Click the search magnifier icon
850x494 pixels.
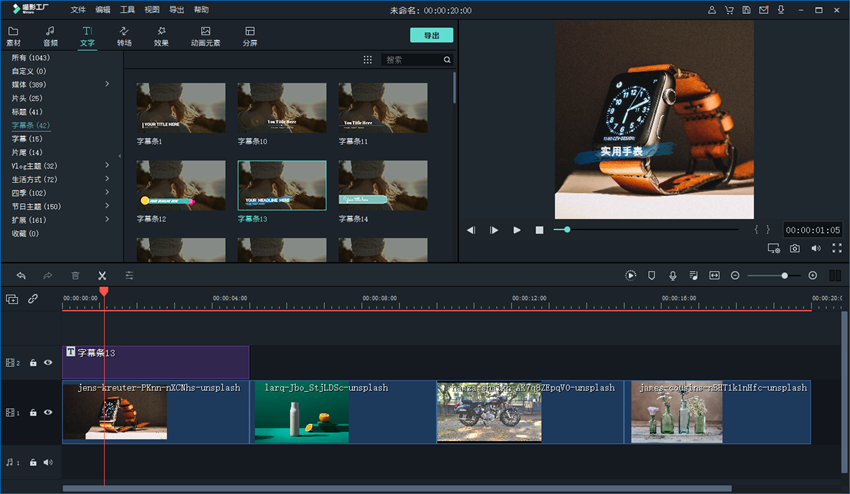coord(447,60)
